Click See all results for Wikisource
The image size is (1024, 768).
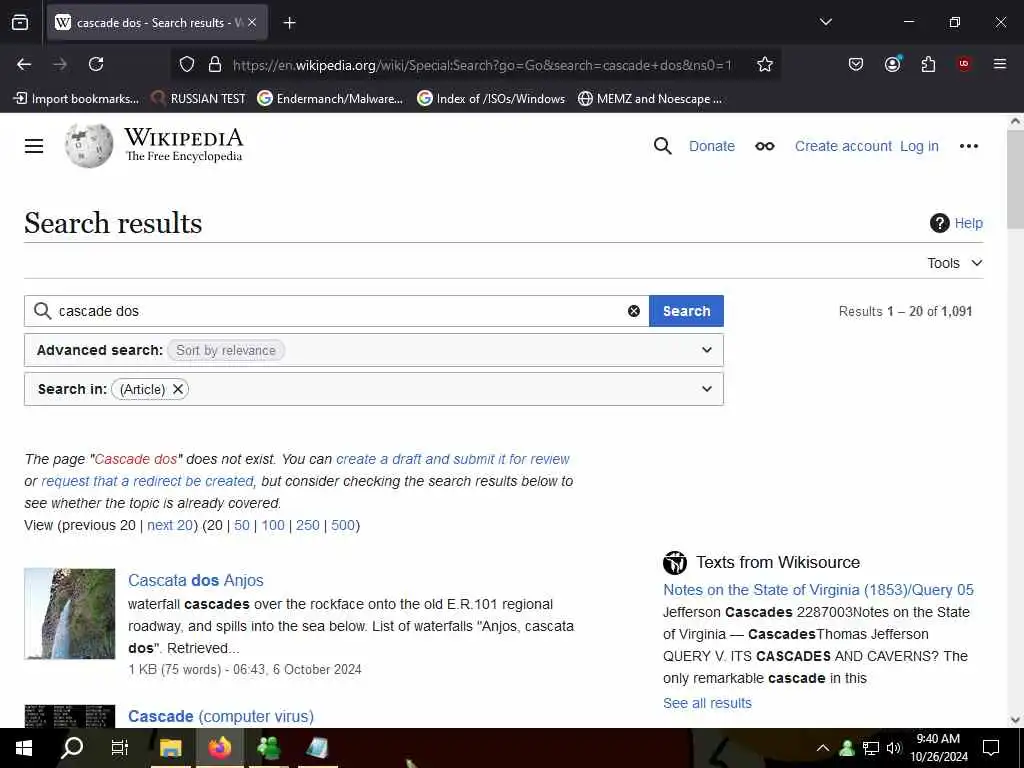point(707,703)
